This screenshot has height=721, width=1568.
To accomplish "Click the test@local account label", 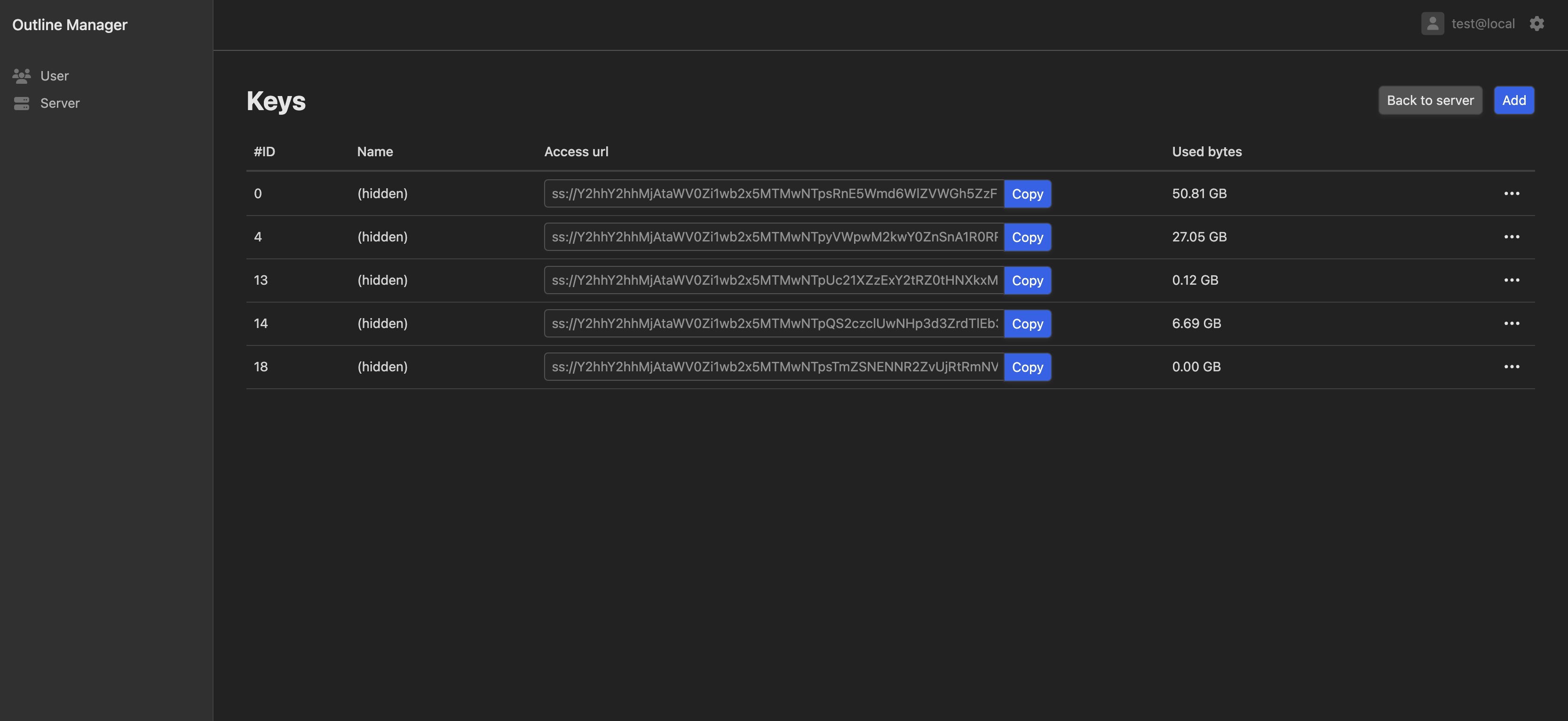I will (1483, 23).
